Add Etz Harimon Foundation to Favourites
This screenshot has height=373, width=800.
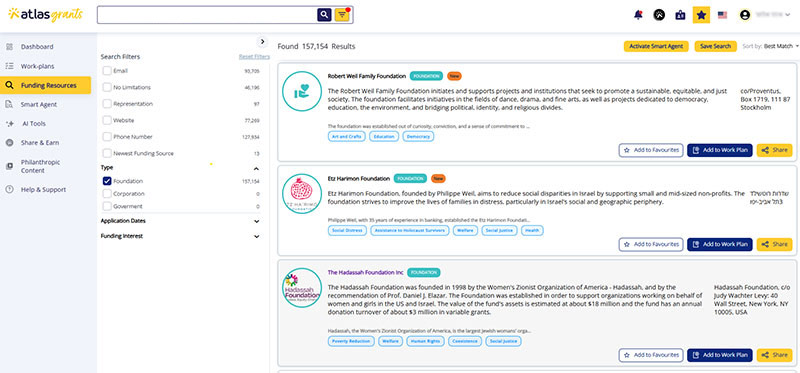651,244
